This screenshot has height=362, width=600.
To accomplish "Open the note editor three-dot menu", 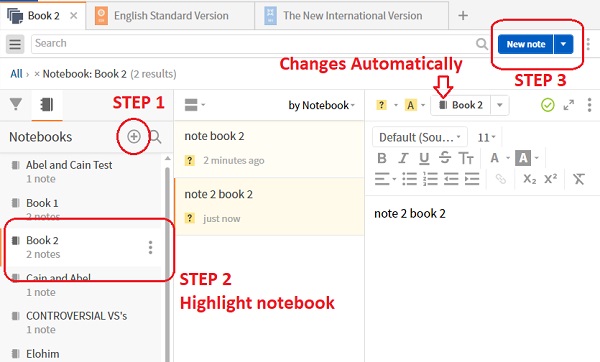I will (589, 105).
